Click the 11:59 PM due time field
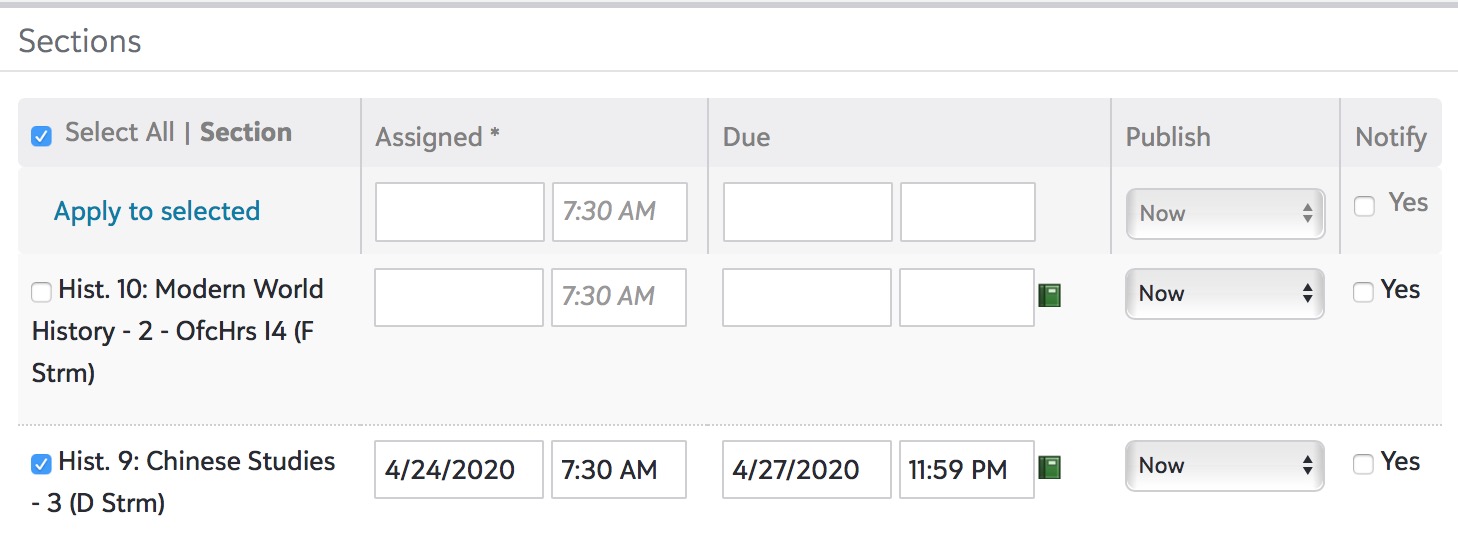 (x=967, y=469)
